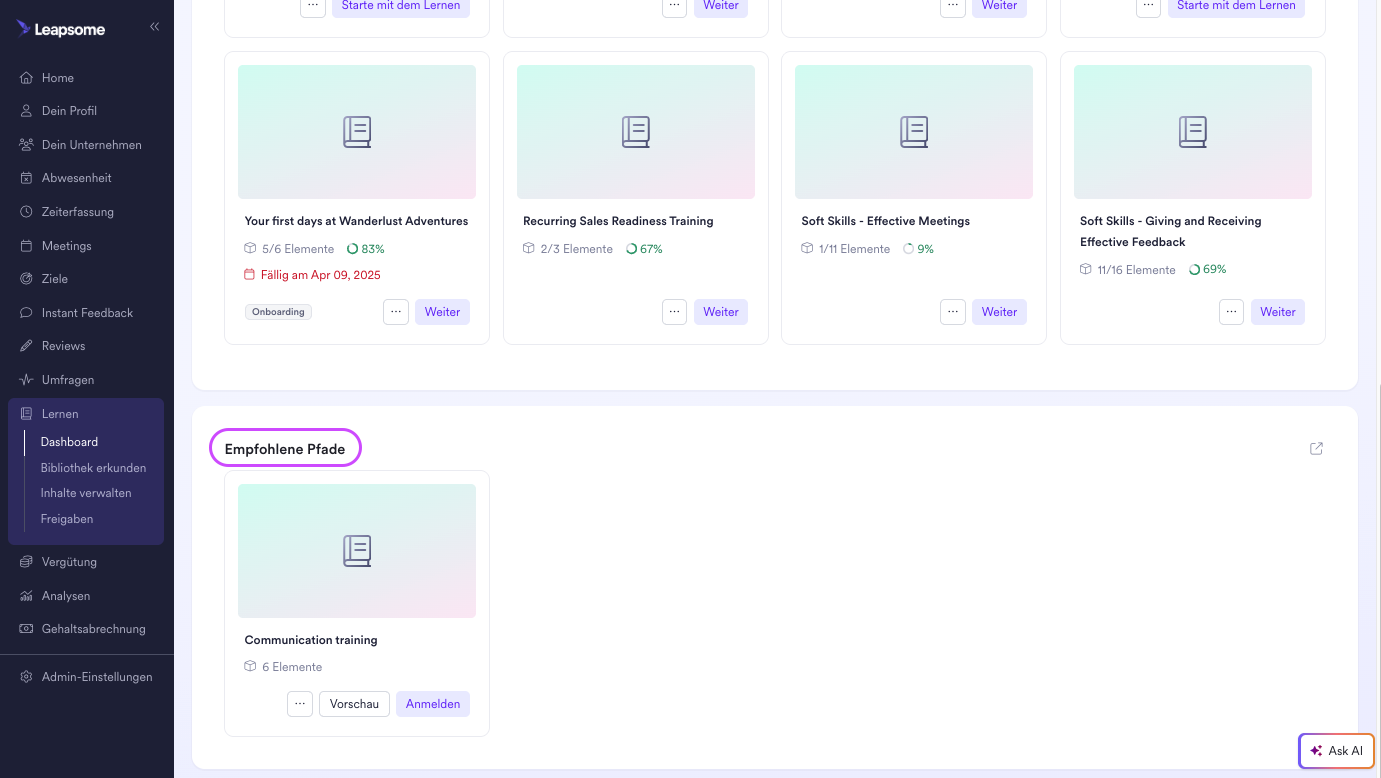Click the Abwesenheit calendar icon

[27, 178]
